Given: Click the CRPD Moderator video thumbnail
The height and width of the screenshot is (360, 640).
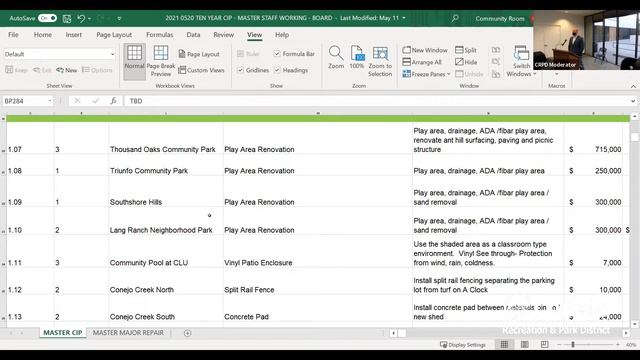Looking at the screenshot, I should click(x=586, y=40).
